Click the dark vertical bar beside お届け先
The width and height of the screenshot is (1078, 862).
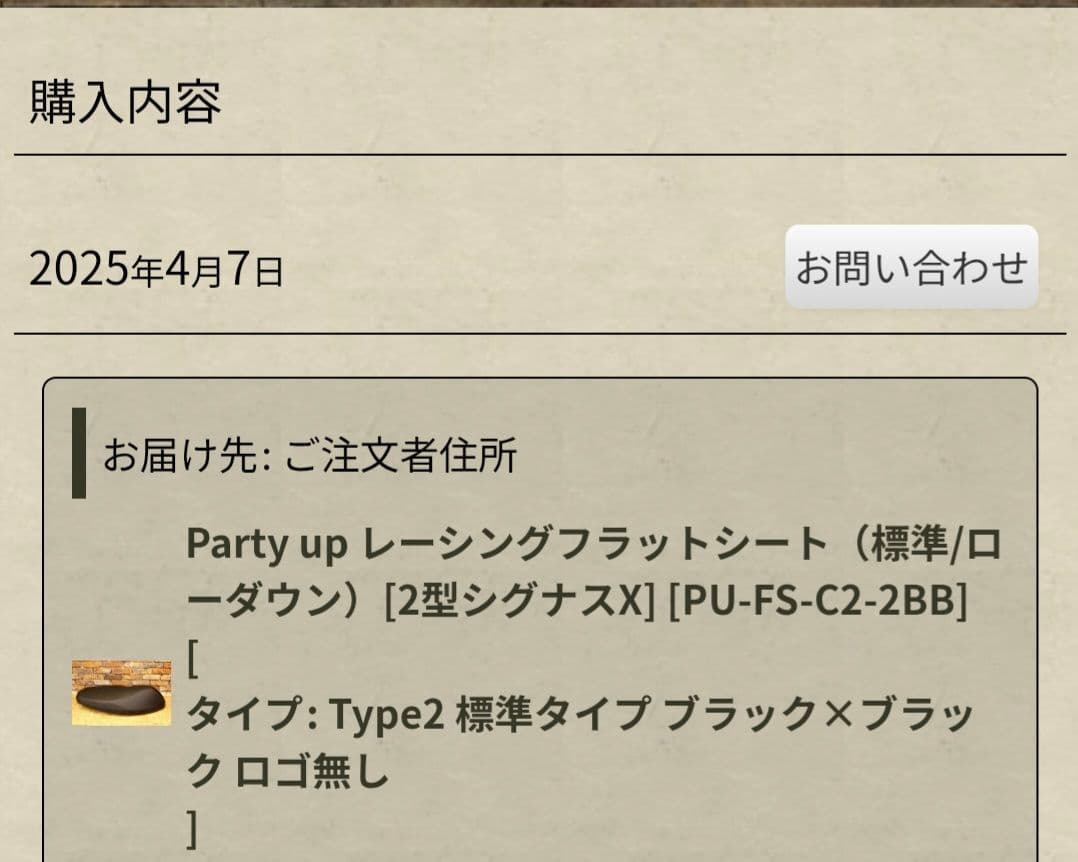79,453
